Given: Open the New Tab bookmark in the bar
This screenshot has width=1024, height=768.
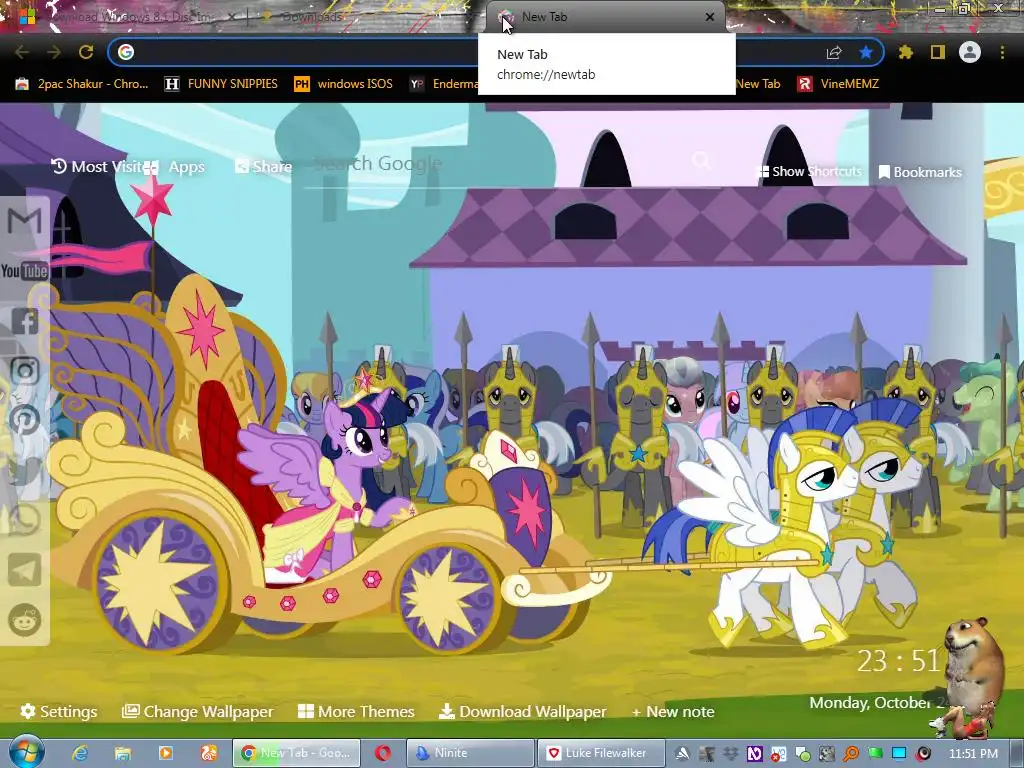Looking at the screenshot, I should [758, 84].
